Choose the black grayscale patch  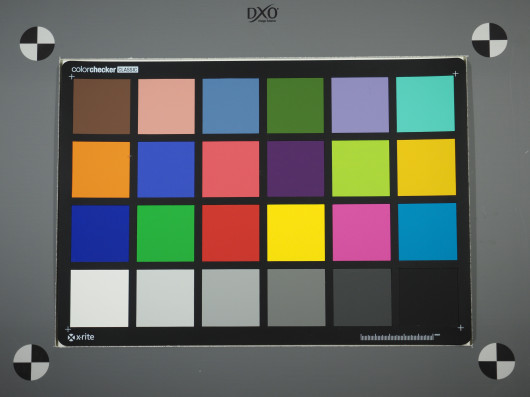[x=428, y=297]
